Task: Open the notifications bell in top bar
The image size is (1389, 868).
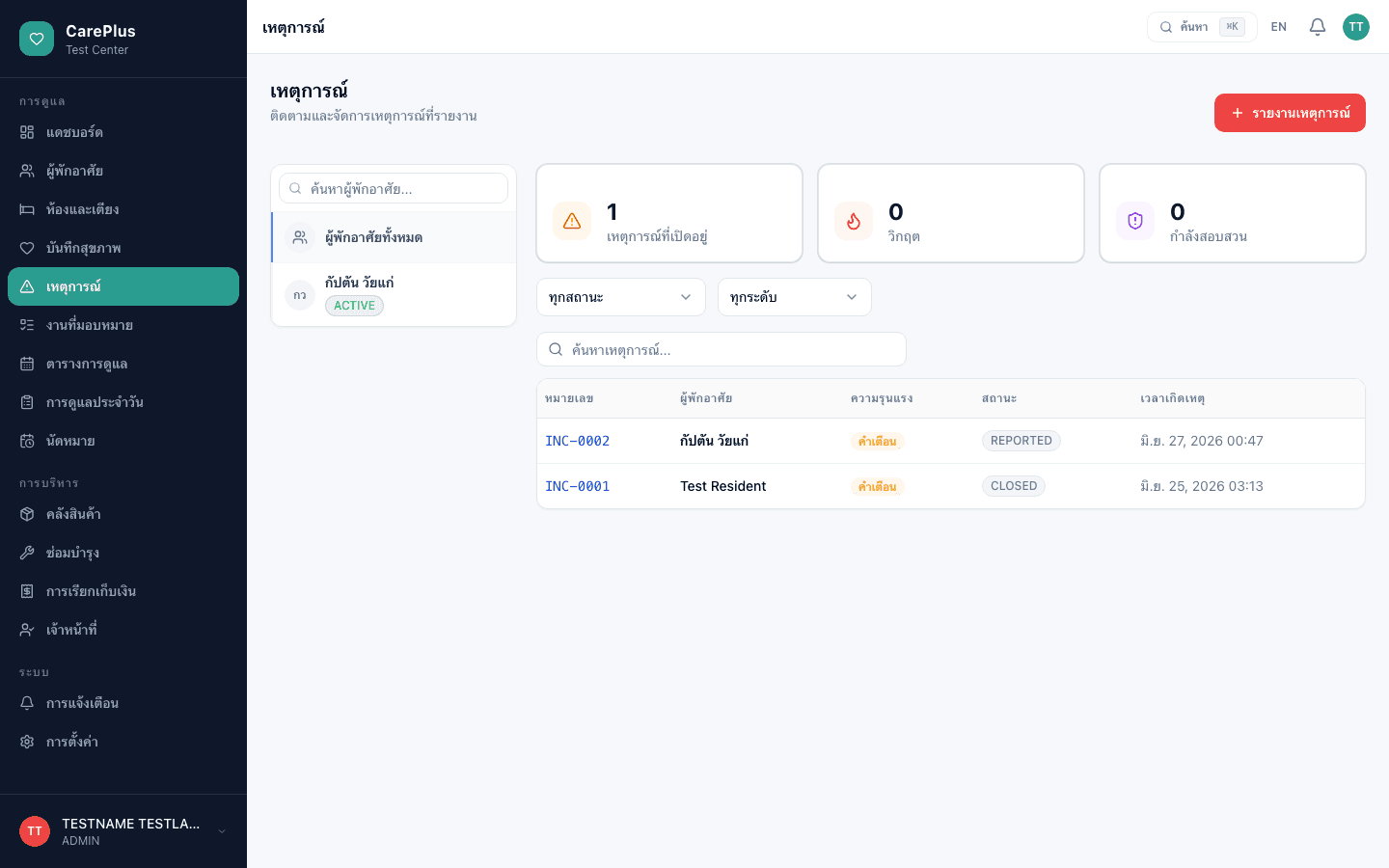Action: [x=1318, y=27]
